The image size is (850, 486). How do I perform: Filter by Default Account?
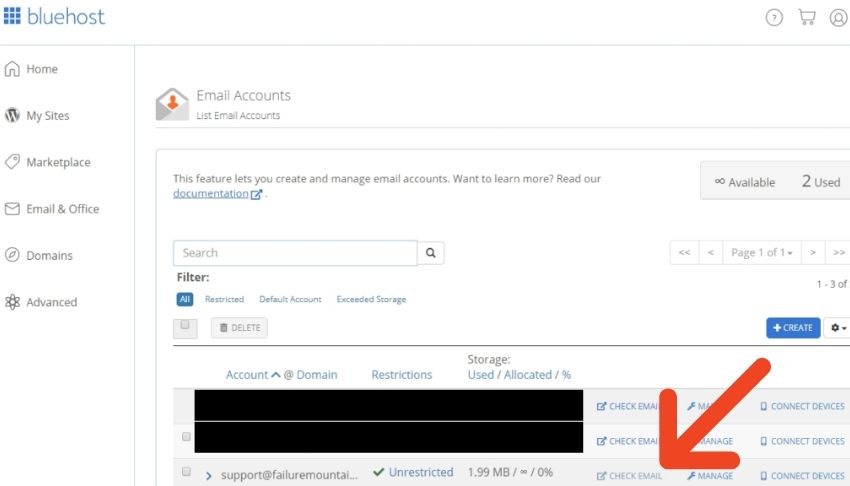[x=290, y=299]
